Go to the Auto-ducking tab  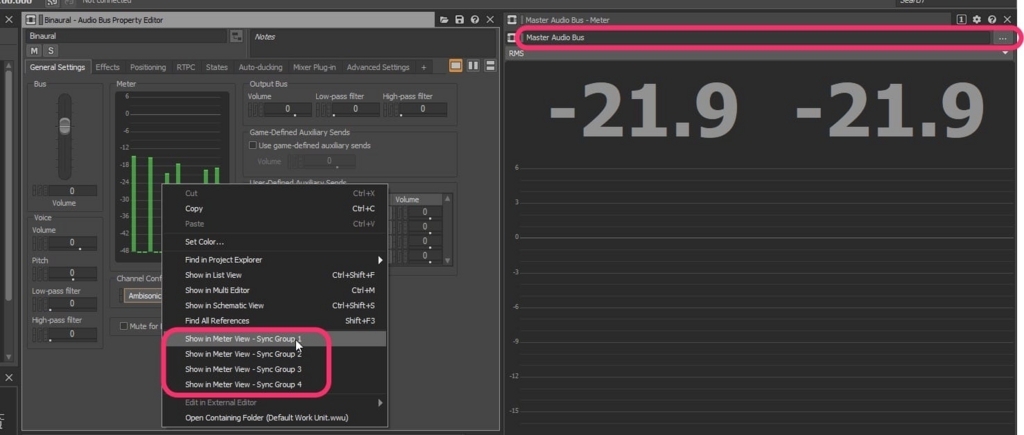point(261,67)
